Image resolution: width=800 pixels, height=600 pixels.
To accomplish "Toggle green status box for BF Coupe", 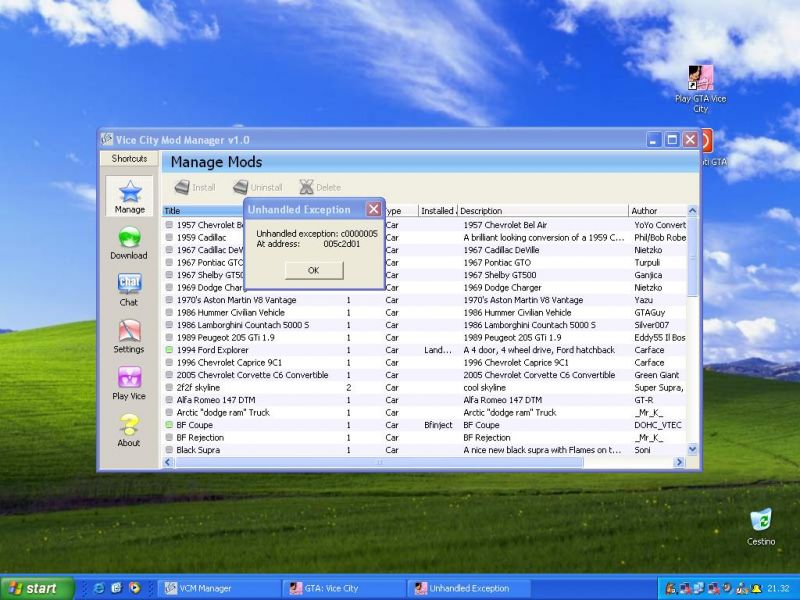I will (169, 424).
